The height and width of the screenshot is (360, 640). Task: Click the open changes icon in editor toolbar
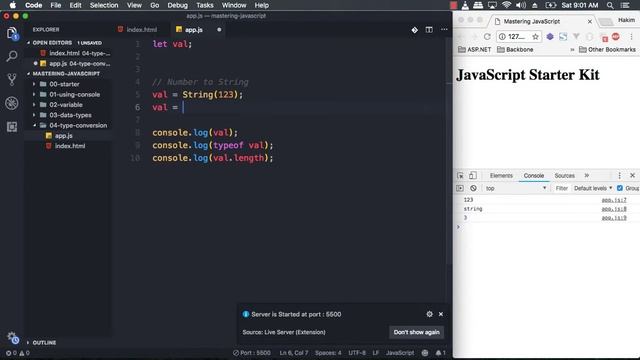pyautogui.click(x=414, y=30)
